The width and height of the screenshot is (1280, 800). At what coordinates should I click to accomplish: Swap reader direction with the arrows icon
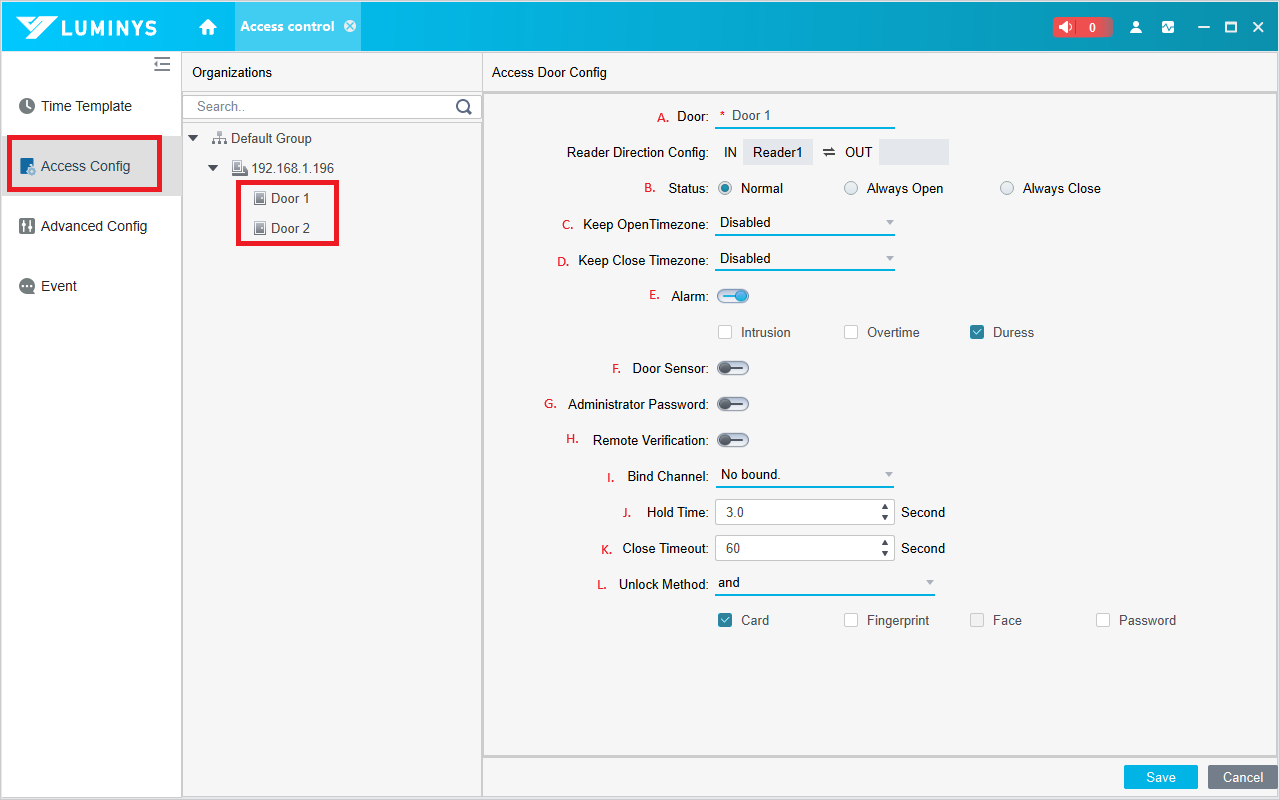coord(829,152)
